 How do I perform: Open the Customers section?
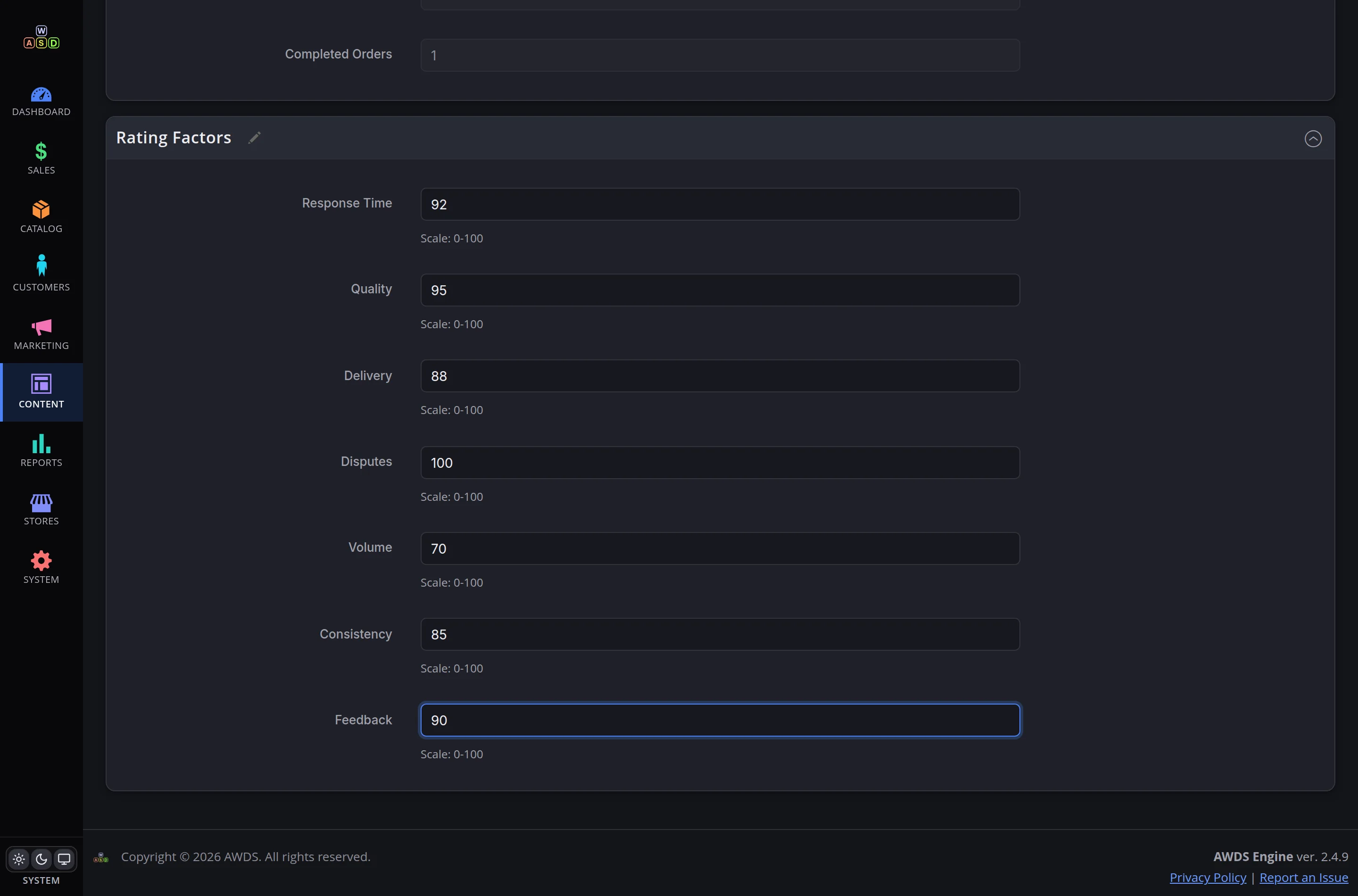coord(41,274)
